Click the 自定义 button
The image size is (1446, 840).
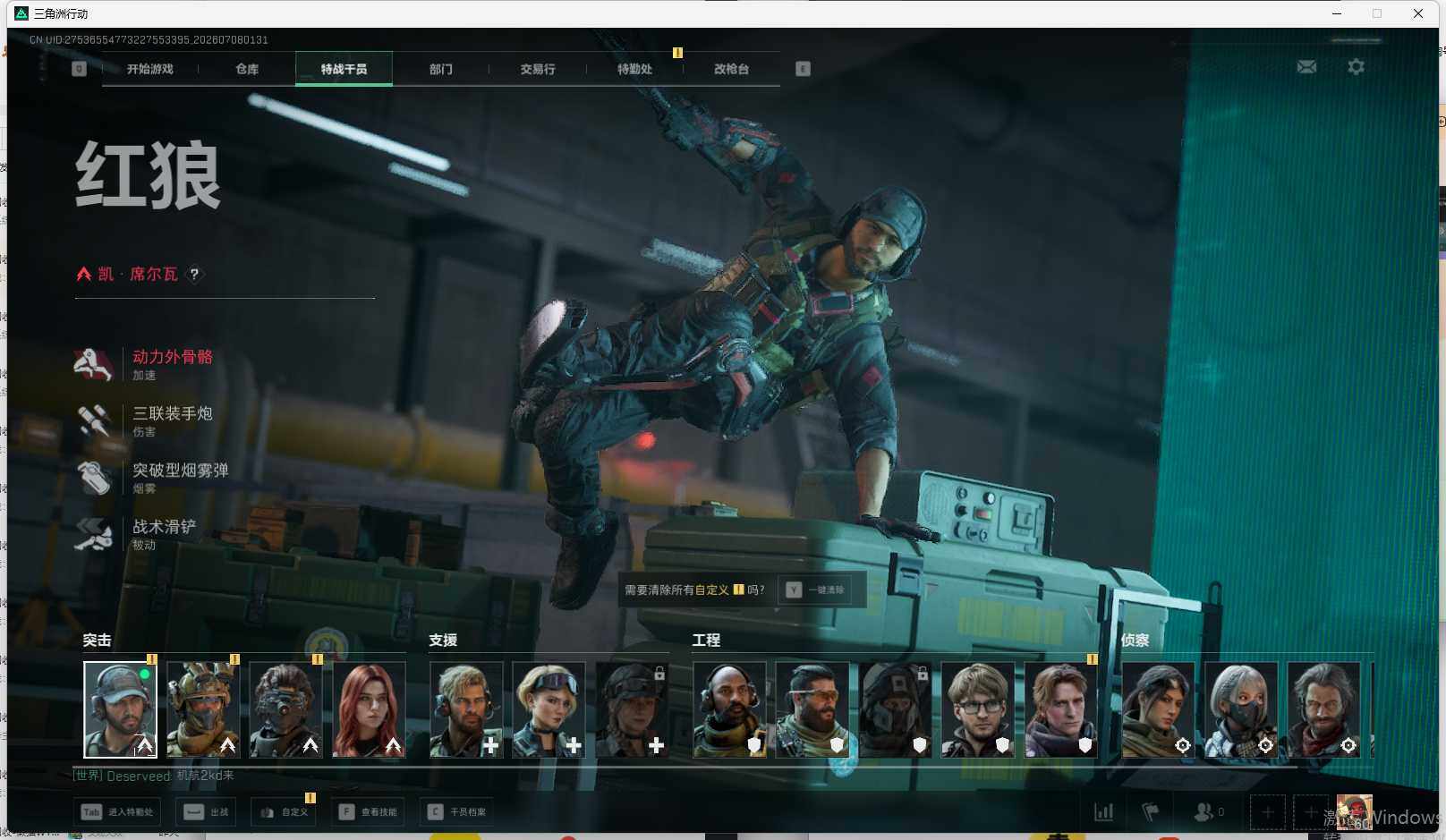tap(284, 812)
